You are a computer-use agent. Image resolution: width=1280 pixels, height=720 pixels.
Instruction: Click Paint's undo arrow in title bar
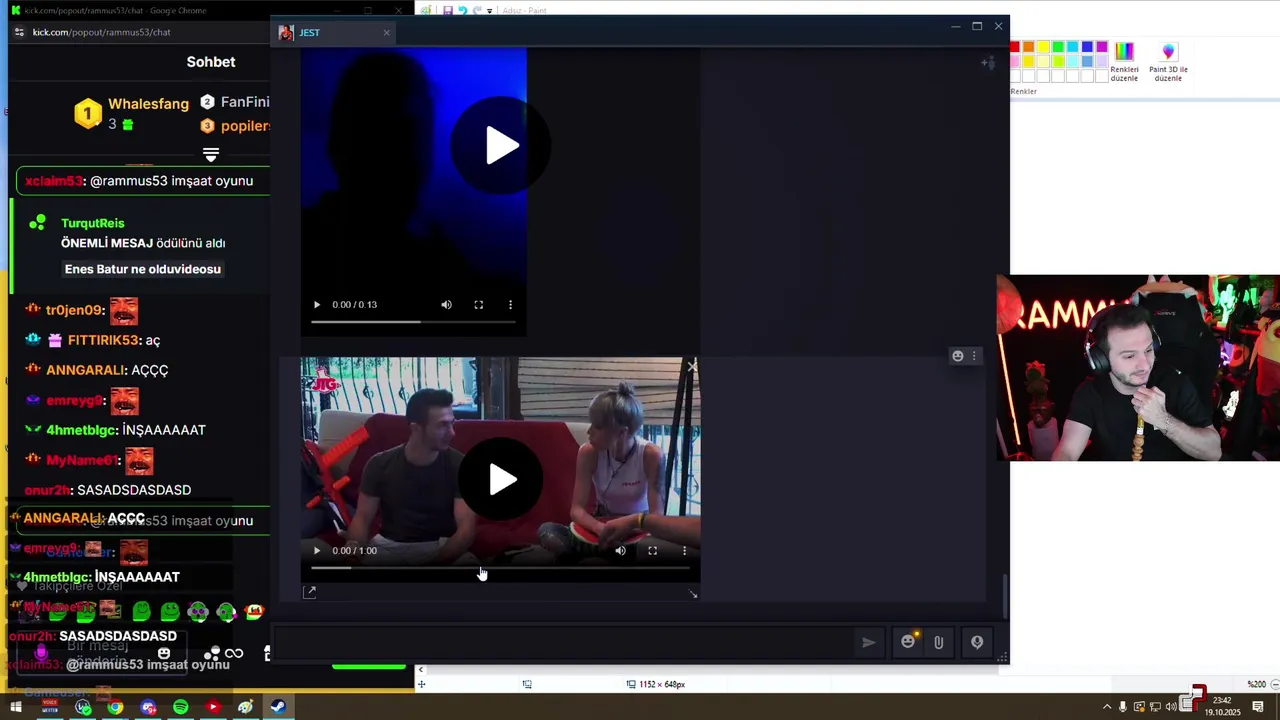point(461,10)
